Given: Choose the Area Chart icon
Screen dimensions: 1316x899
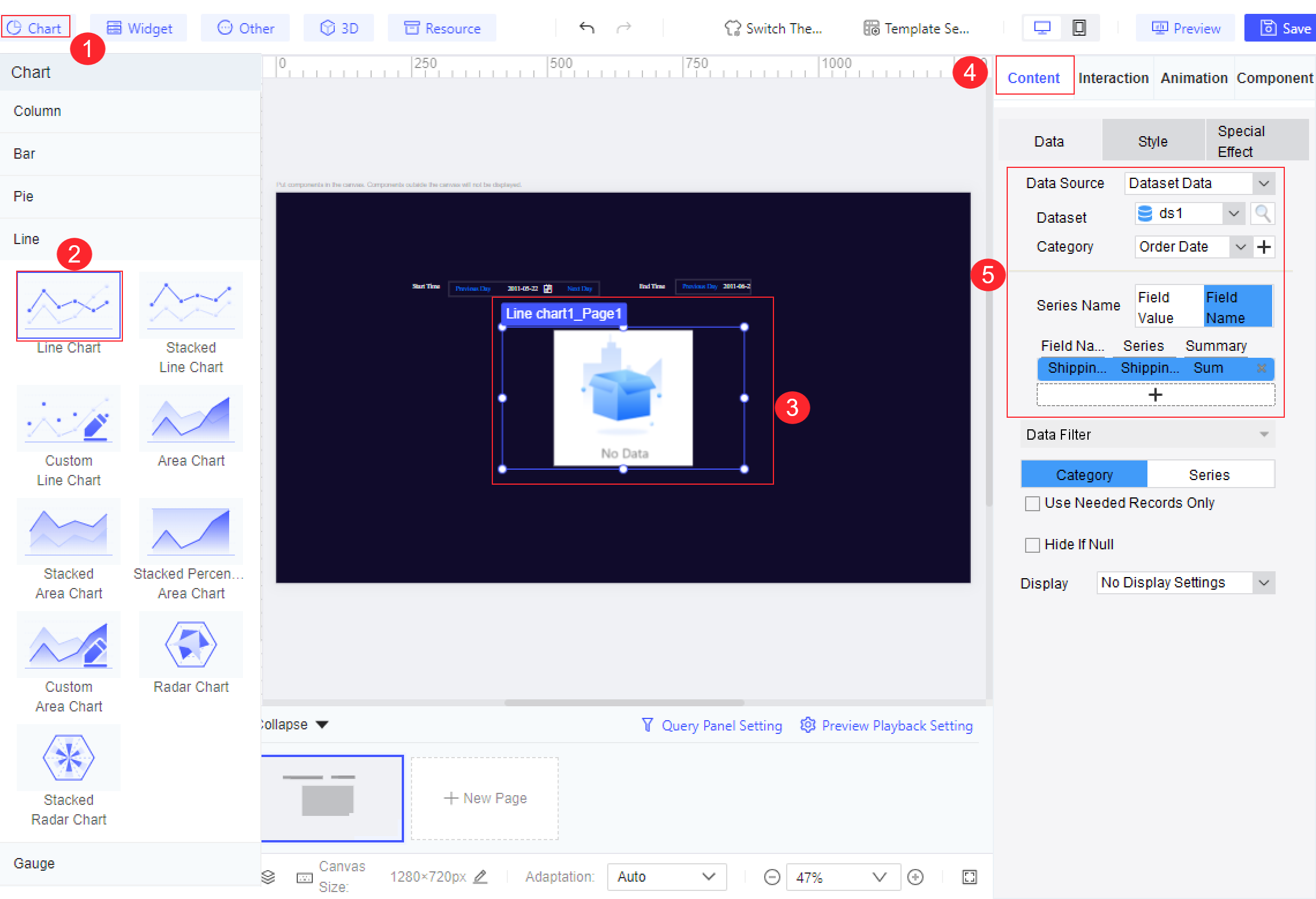Looking at the screenshot, I should click(x=191, y=418).
